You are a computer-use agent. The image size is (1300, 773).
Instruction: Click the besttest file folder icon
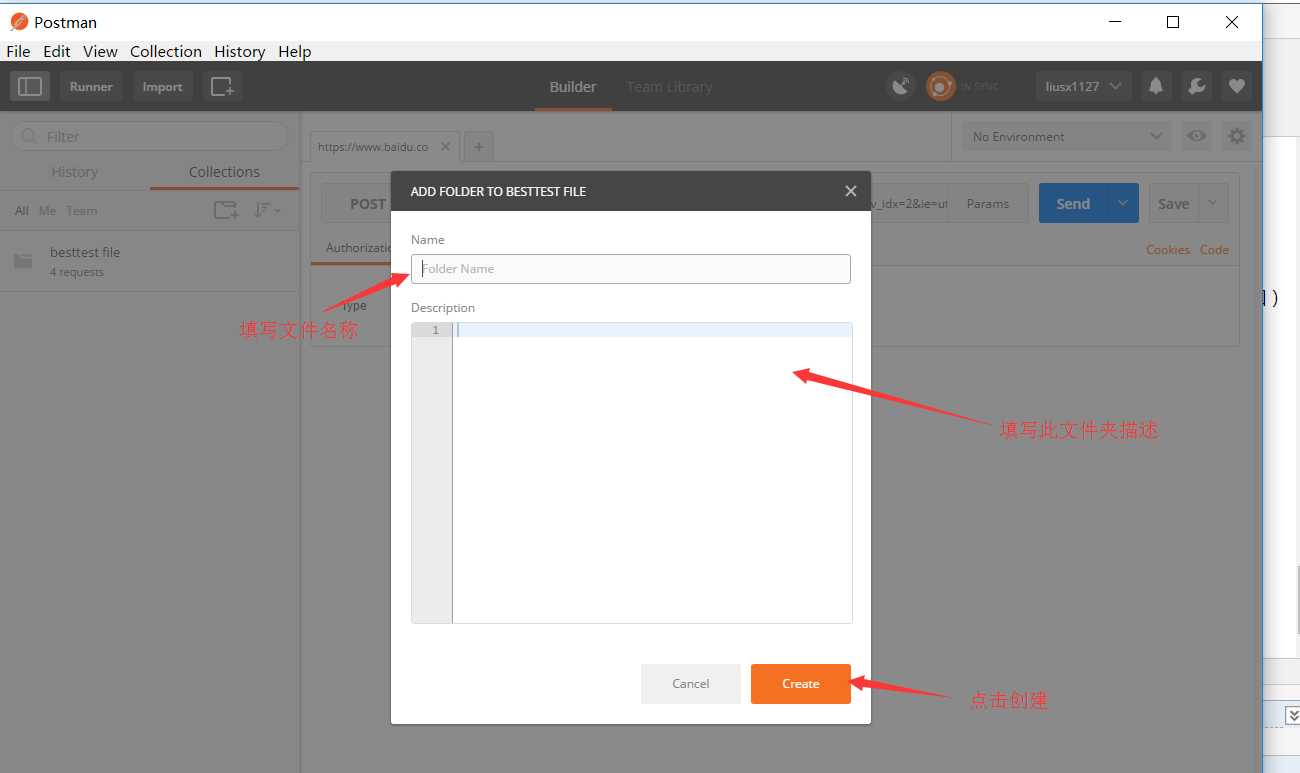click(23, 261)
